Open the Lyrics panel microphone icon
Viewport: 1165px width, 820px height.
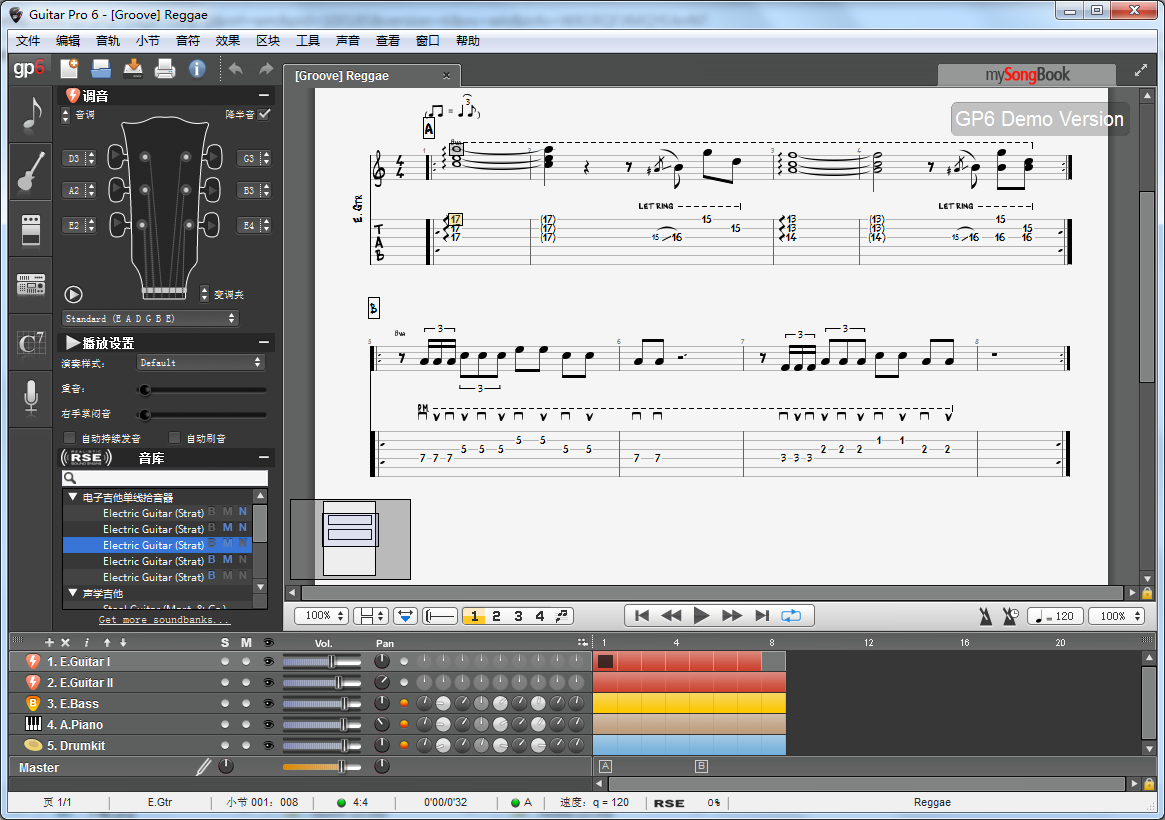click(x=30, y=398)
